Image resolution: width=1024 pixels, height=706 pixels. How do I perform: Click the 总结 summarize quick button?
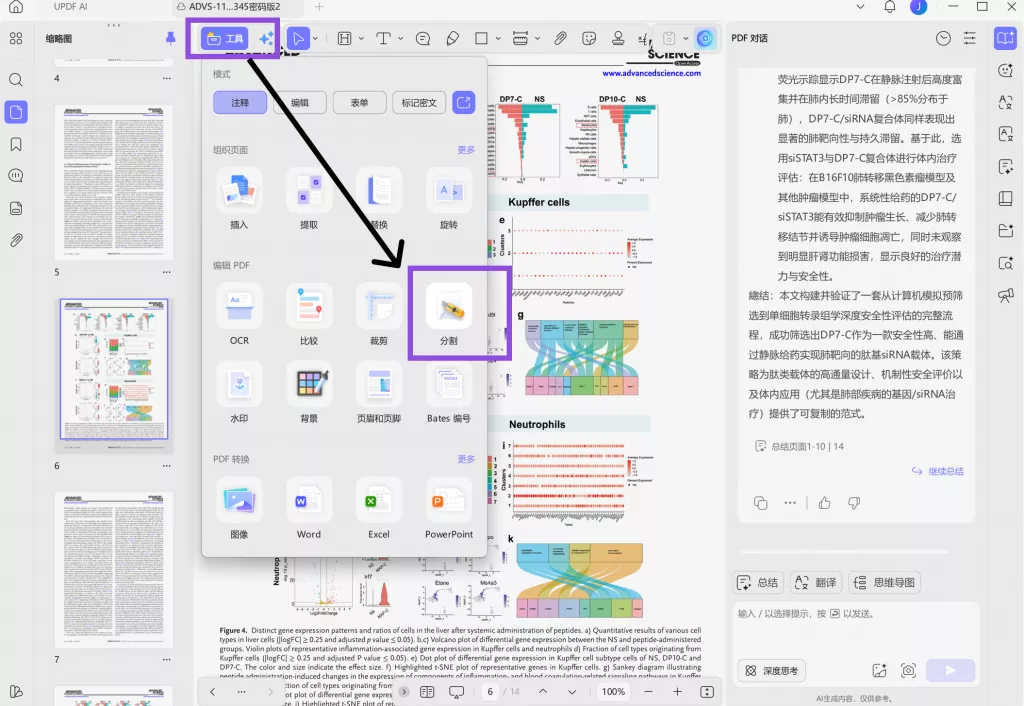coord(758,583)
